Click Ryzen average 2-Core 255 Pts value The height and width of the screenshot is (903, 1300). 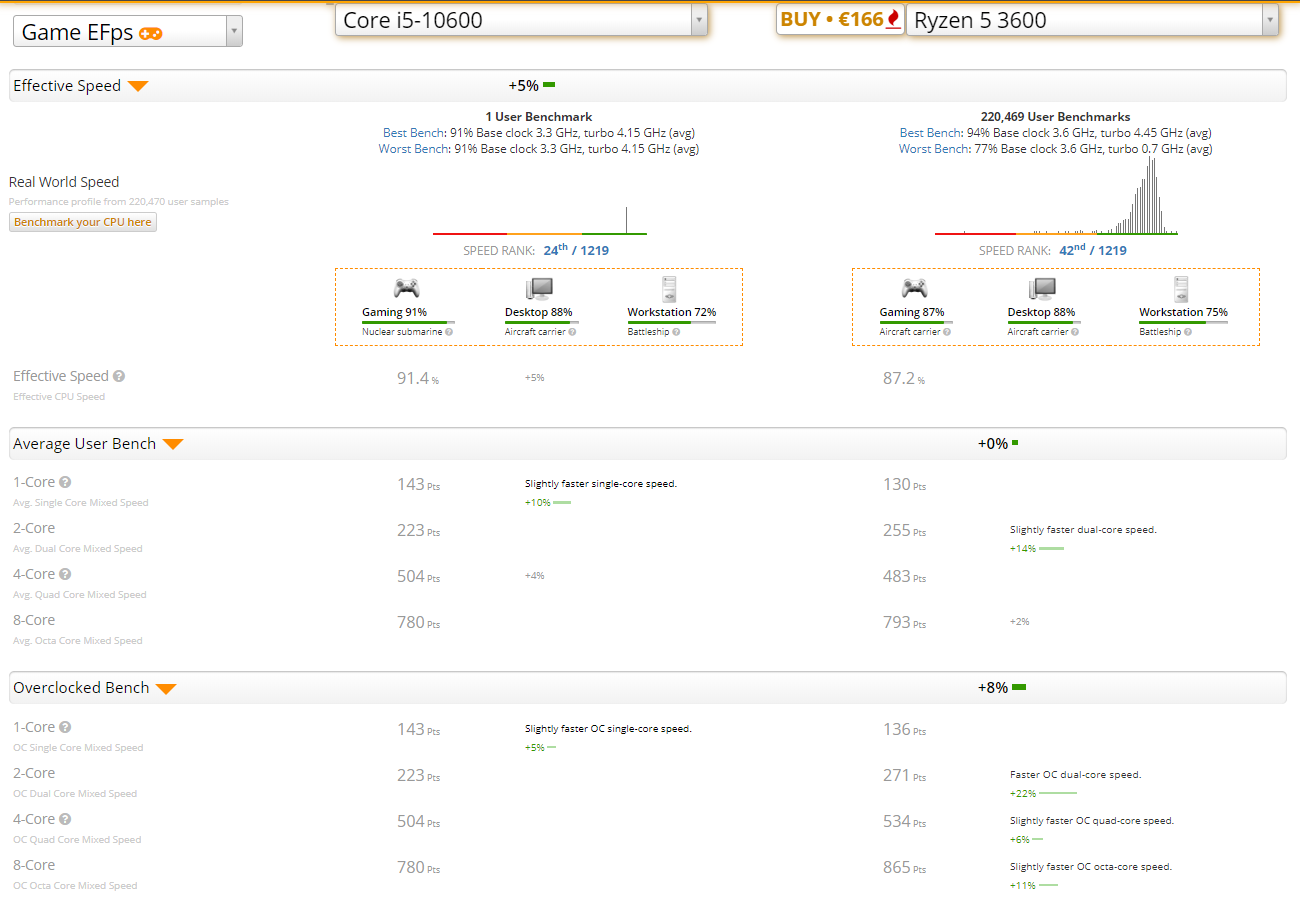click(x=904, y=531)
